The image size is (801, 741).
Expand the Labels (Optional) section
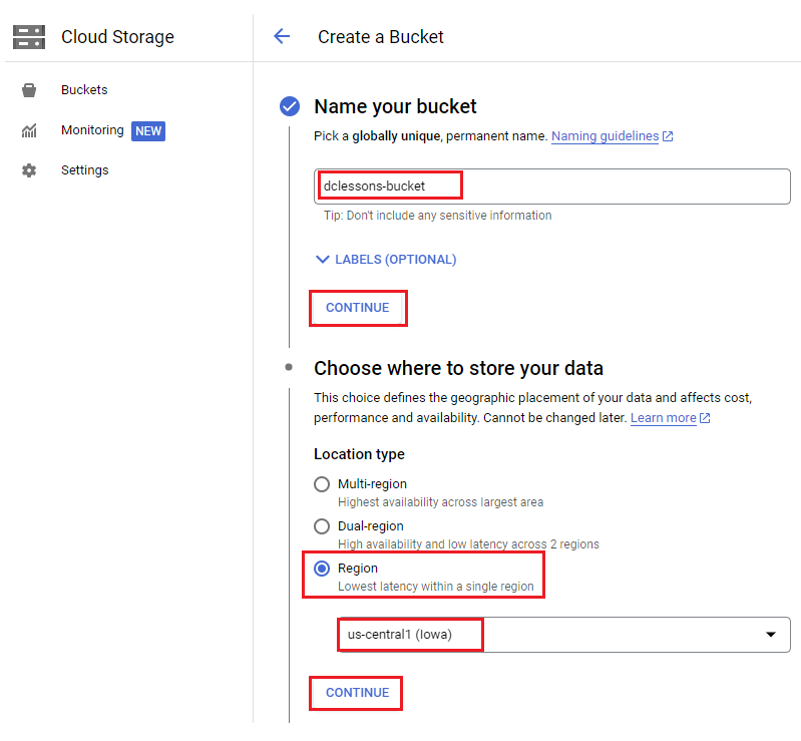(386, 259)
